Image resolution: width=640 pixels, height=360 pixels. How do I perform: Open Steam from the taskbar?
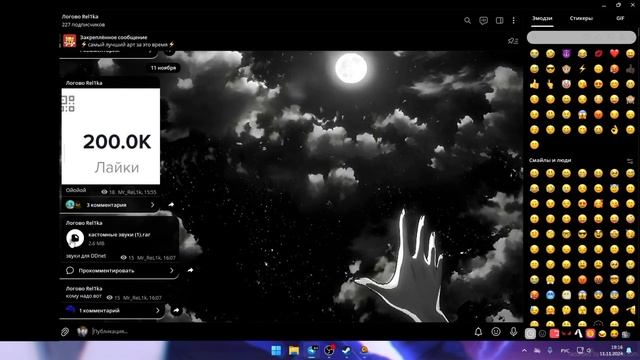[346, 351]
